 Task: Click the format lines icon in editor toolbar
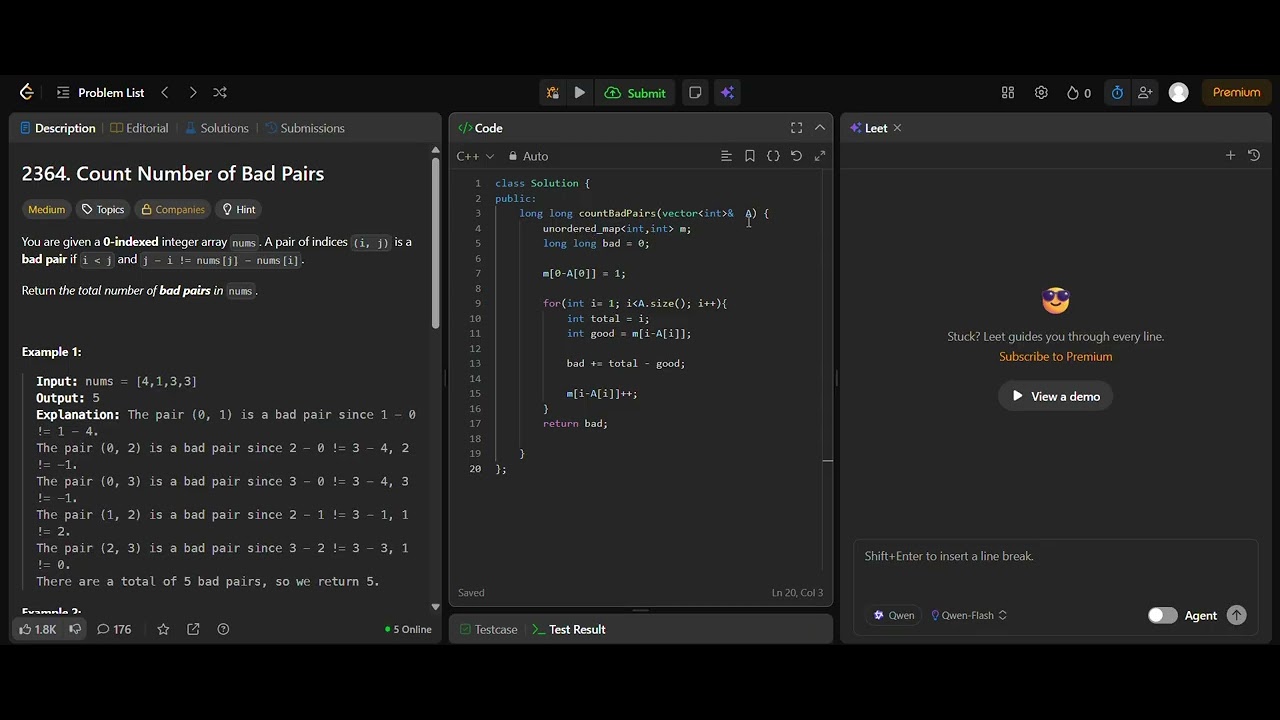[x=726, y=156]
